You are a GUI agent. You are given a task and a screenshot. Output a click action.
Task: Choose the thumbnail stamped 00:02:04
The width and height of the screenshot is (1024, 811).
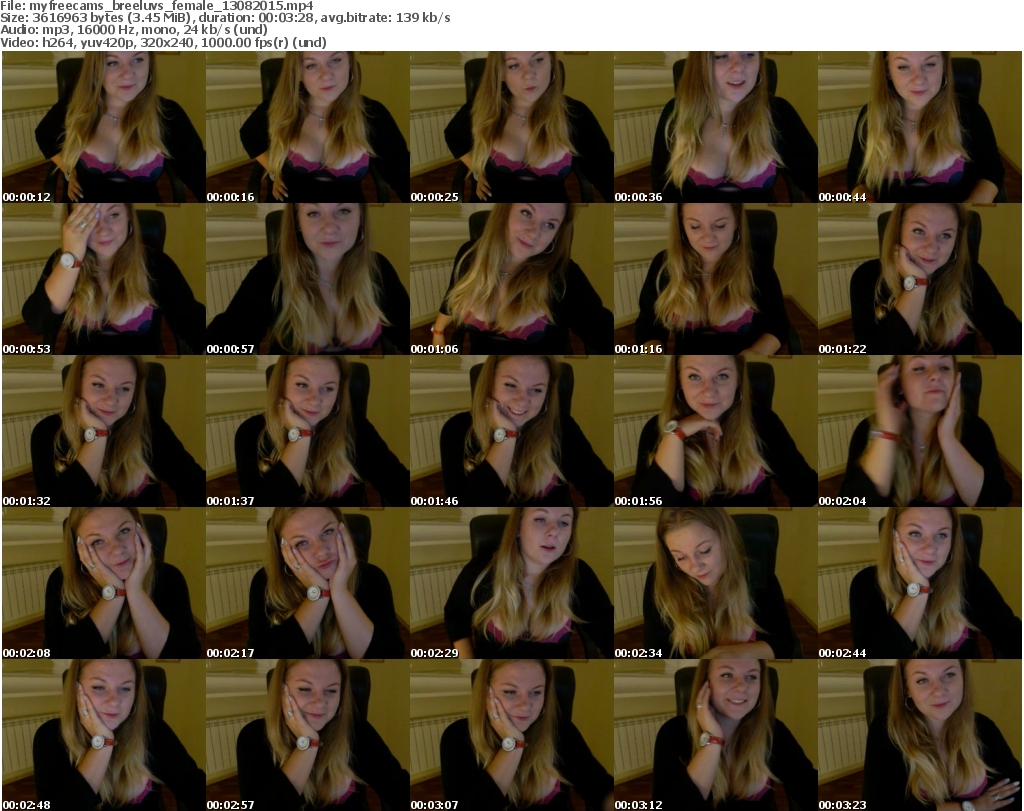[920, 432]
